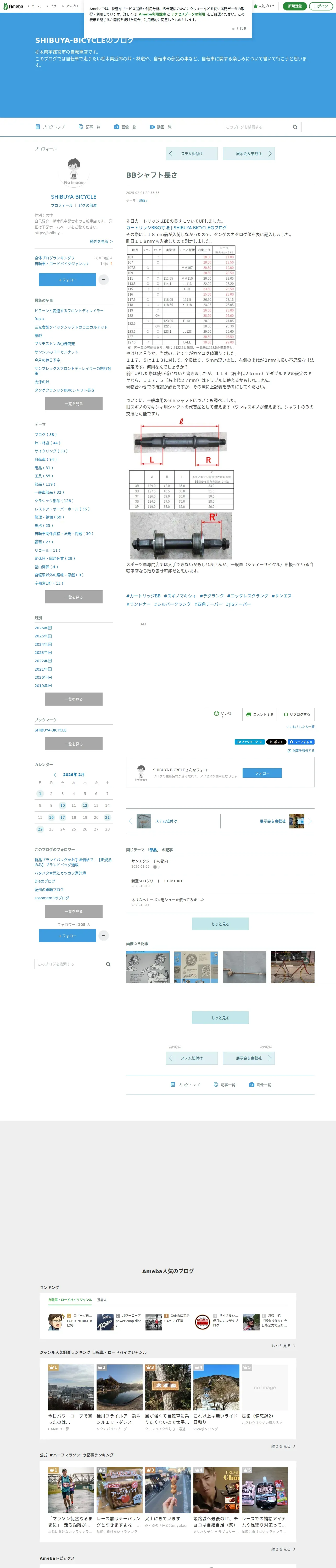Open the いいね！した人一覧 link
336x1568 pixels.
tap(301, 727)
